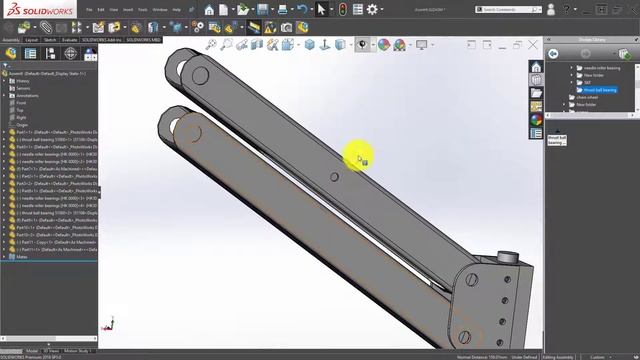Open dropdown arrow next to New document icon
640x360 pixels.
click(233, 9)
